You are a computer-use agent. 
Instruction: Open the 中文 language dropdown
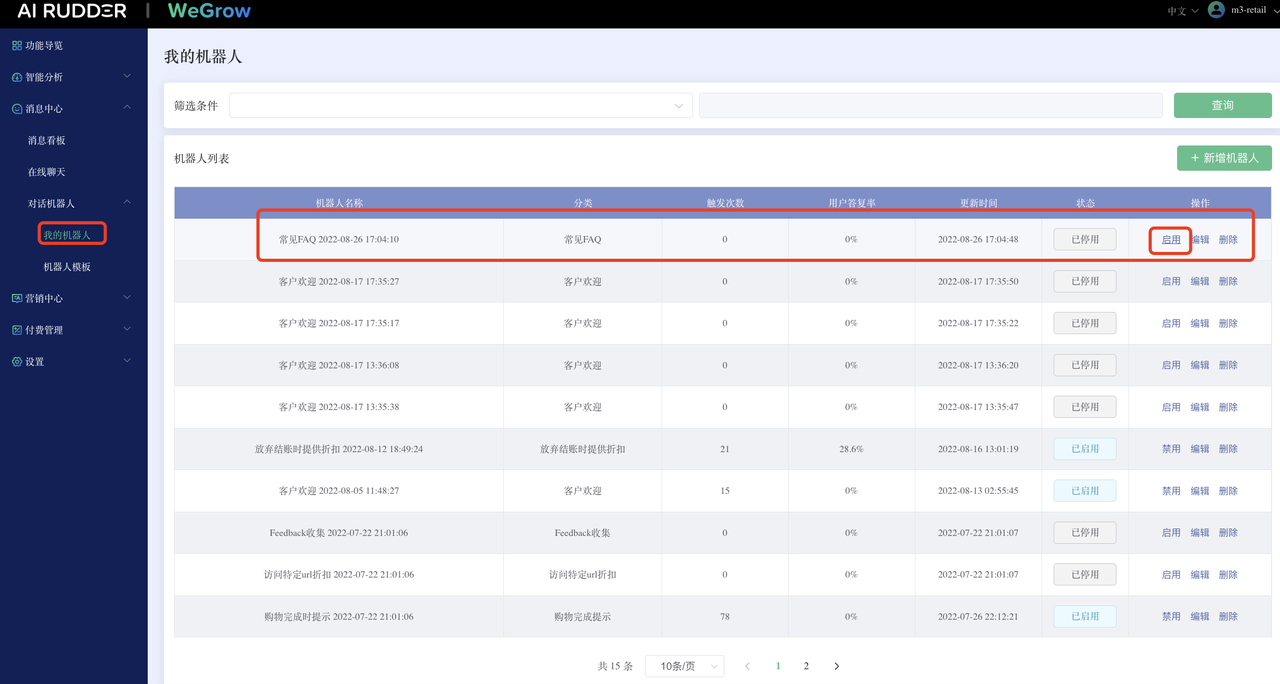(1183, 11)
